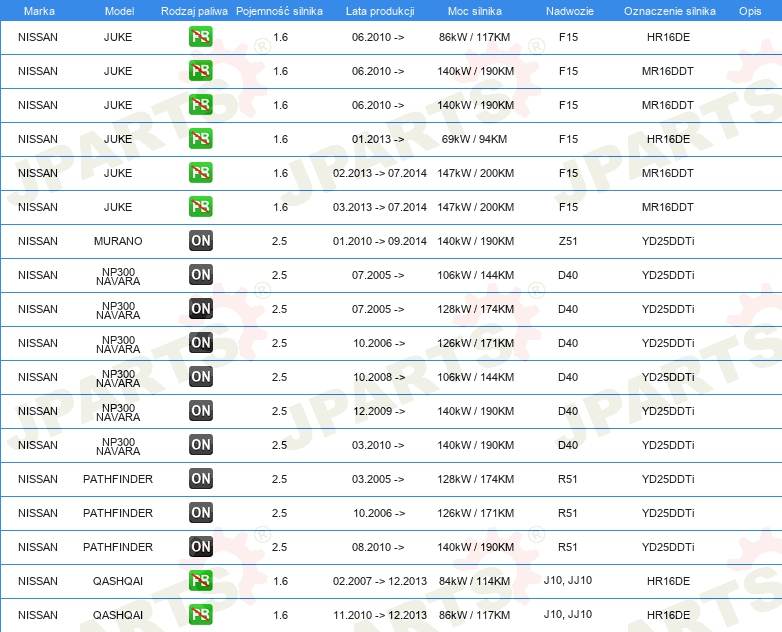
Task: Click the J10, JJ10 body code in the 11.2010 row
Action: [568, 614]
